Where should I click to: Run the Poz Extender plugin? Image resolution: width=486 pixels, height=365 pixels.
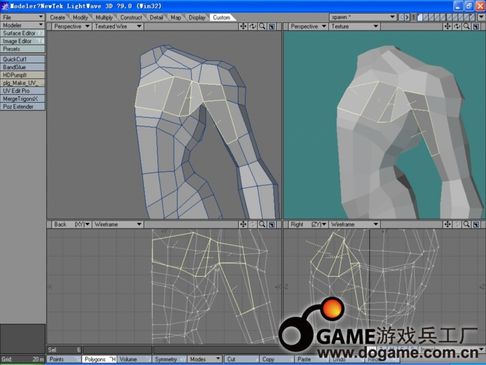click(22, 107)
